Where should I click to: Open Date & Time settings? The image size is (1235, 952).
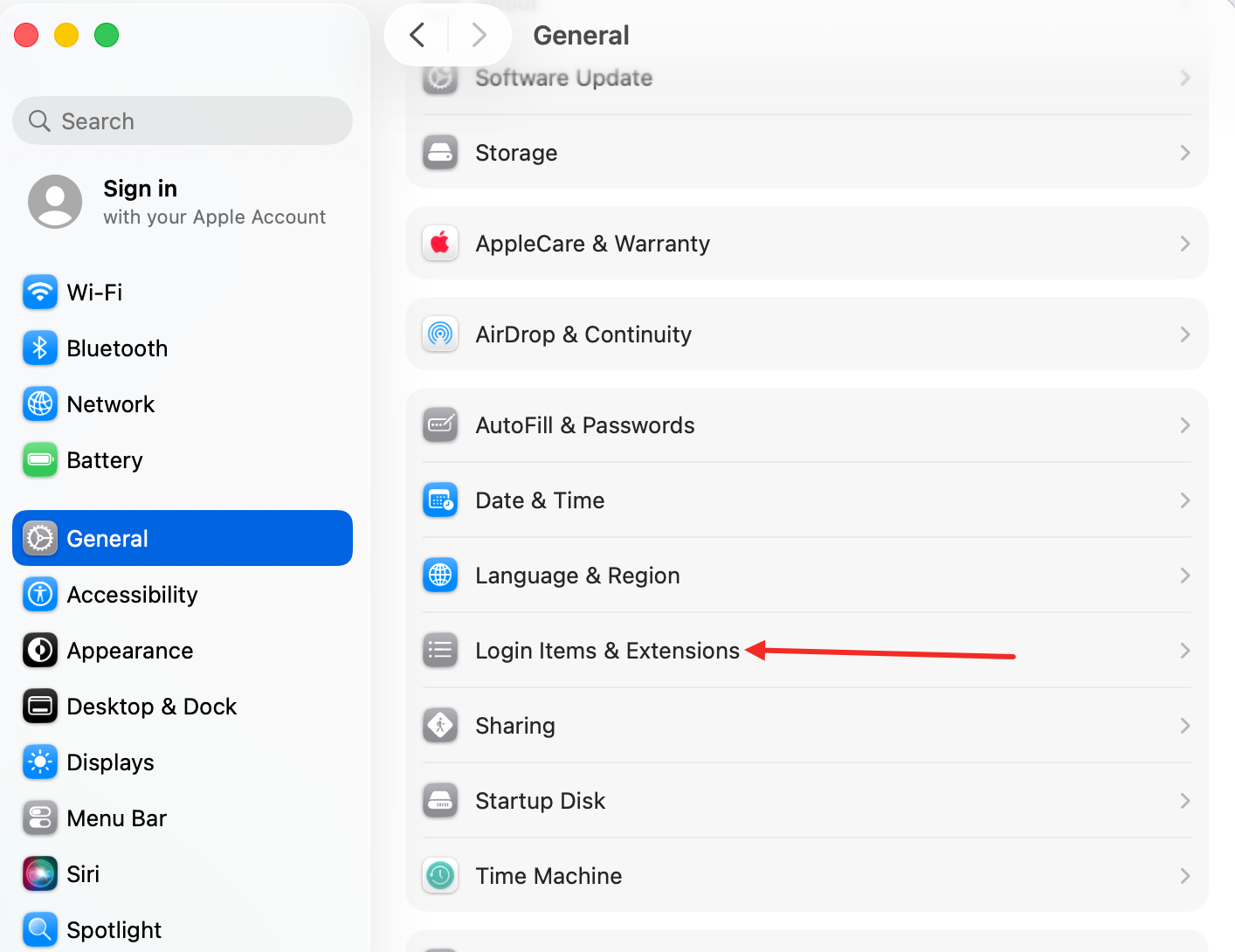(807, 500)
